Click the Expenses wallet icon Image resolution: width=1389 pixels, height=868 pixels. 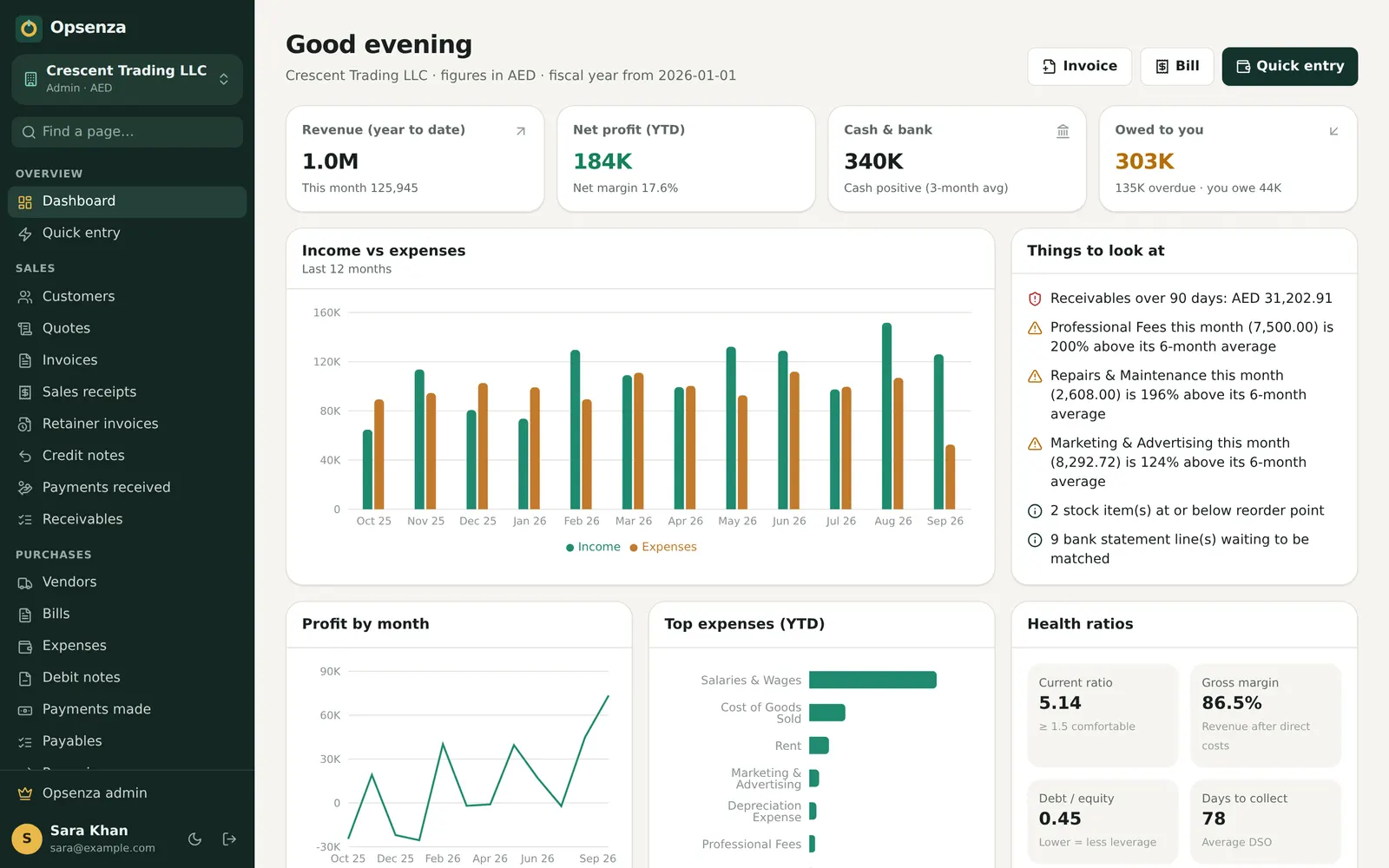point(25,647)
